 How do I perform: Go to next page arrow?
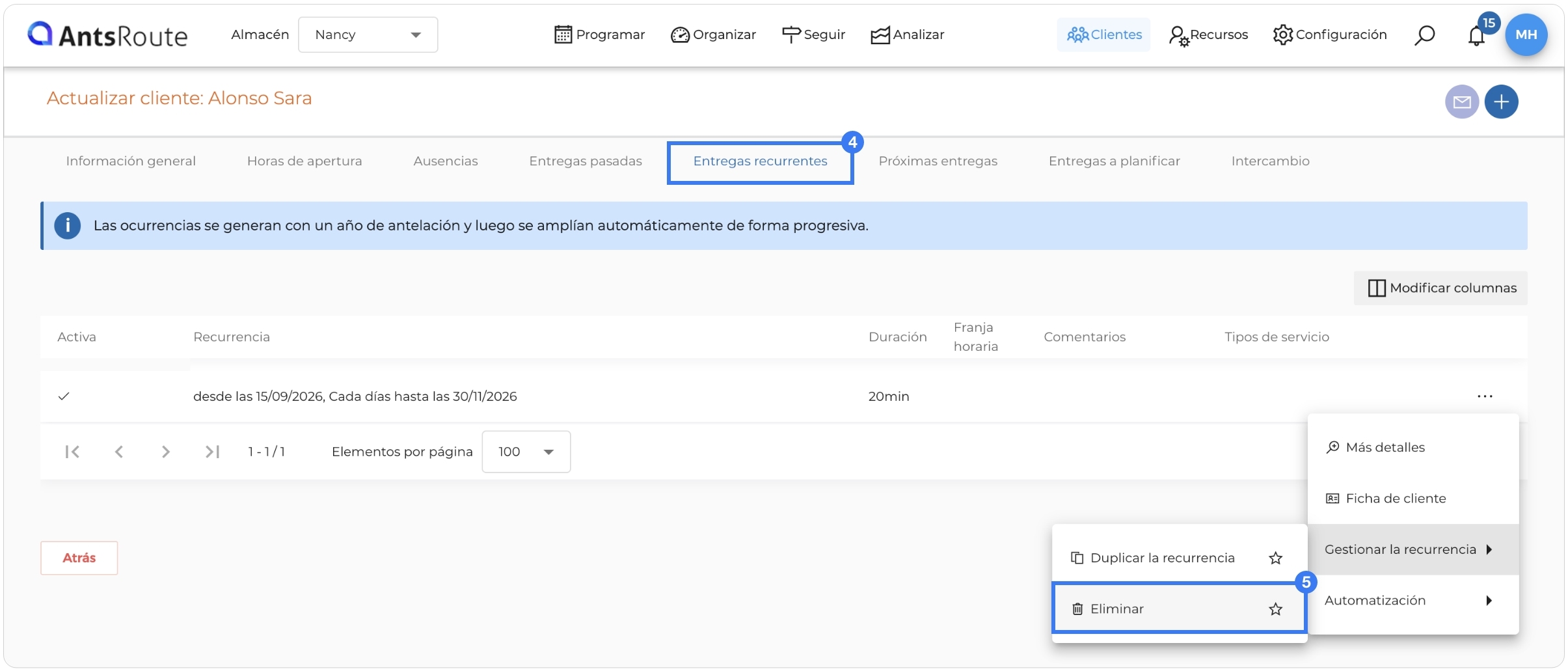pos(166,452)
